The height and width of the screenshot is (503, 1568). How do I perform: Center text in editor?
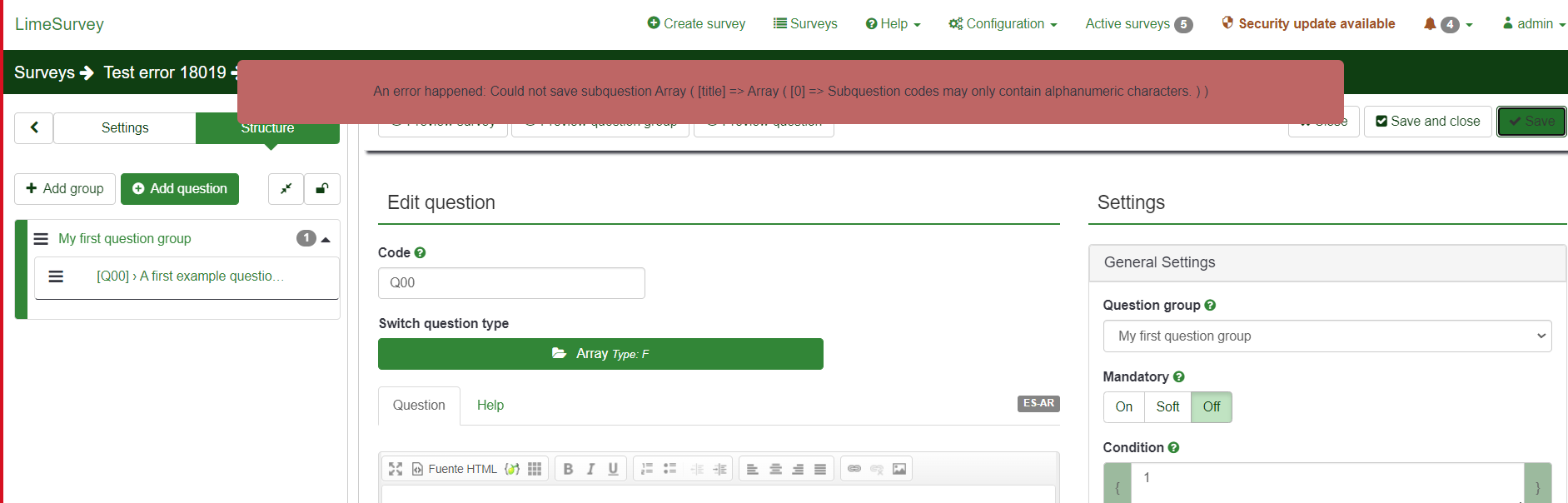[x=775, y=469]
